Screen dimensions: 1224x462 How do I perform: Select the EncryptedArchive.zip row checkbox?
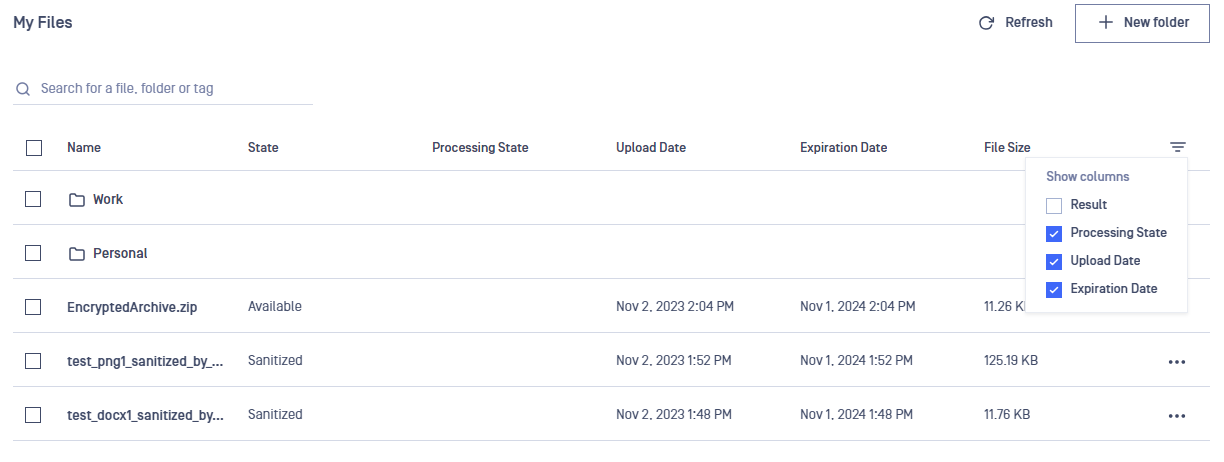click(x=33, y=306)
